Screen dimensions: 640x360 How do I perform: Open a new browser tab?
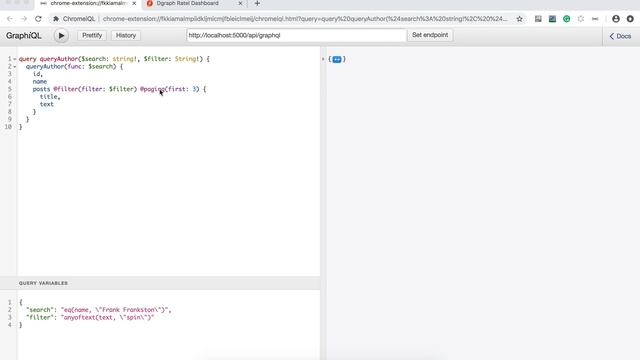257,4
